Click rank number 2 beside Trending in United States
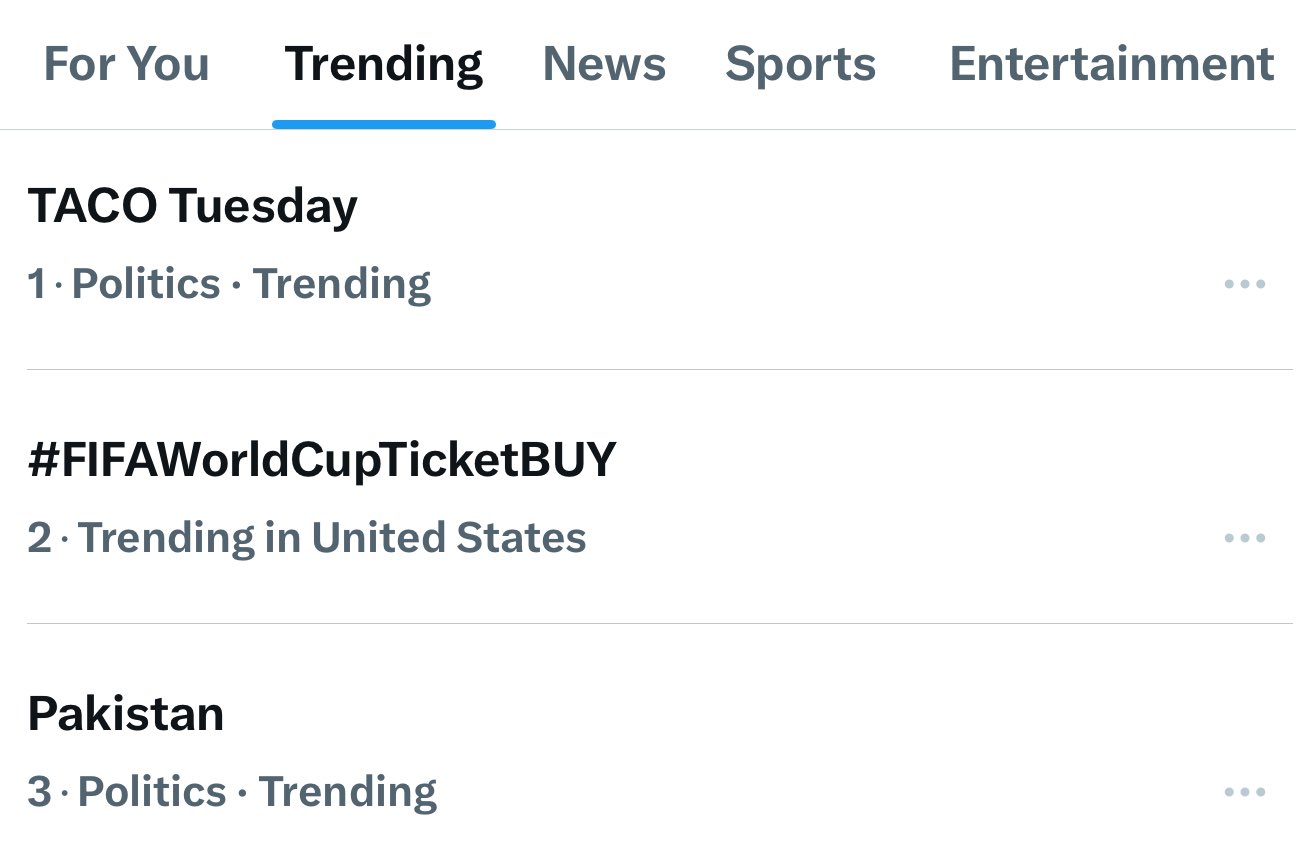1296x862 pixels. click(x=39, y=538)
